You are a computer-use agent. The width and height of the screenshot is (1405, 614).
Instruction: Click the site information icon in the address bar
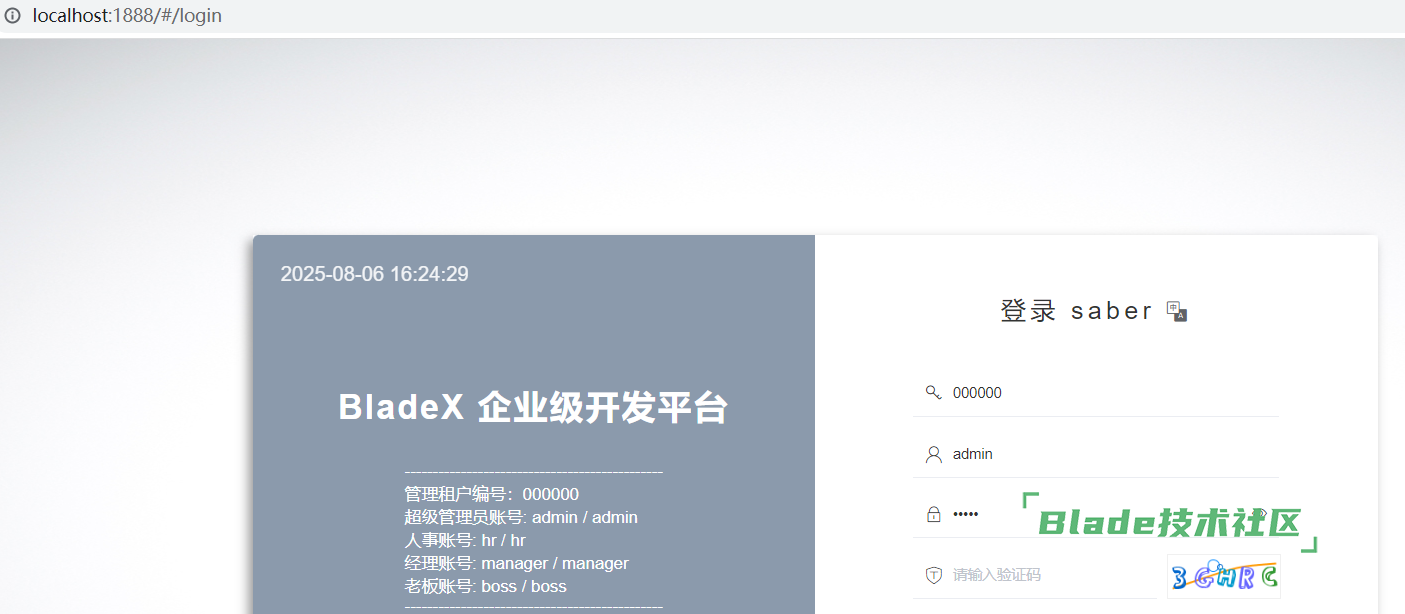13,16
